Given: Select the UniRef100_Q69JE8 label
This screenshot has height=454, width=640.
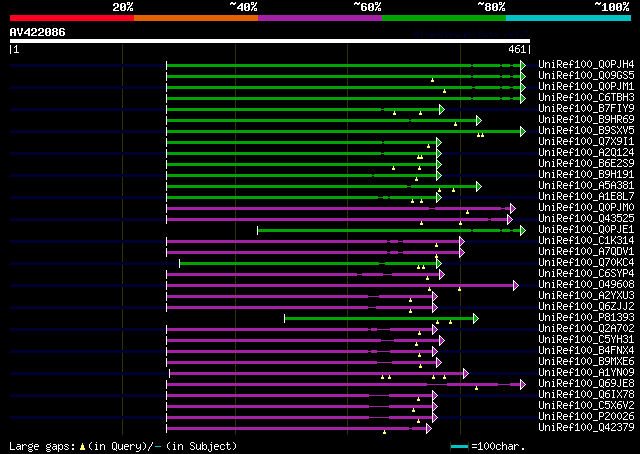Looking at the screenshot, I should (x=586, y=384).
